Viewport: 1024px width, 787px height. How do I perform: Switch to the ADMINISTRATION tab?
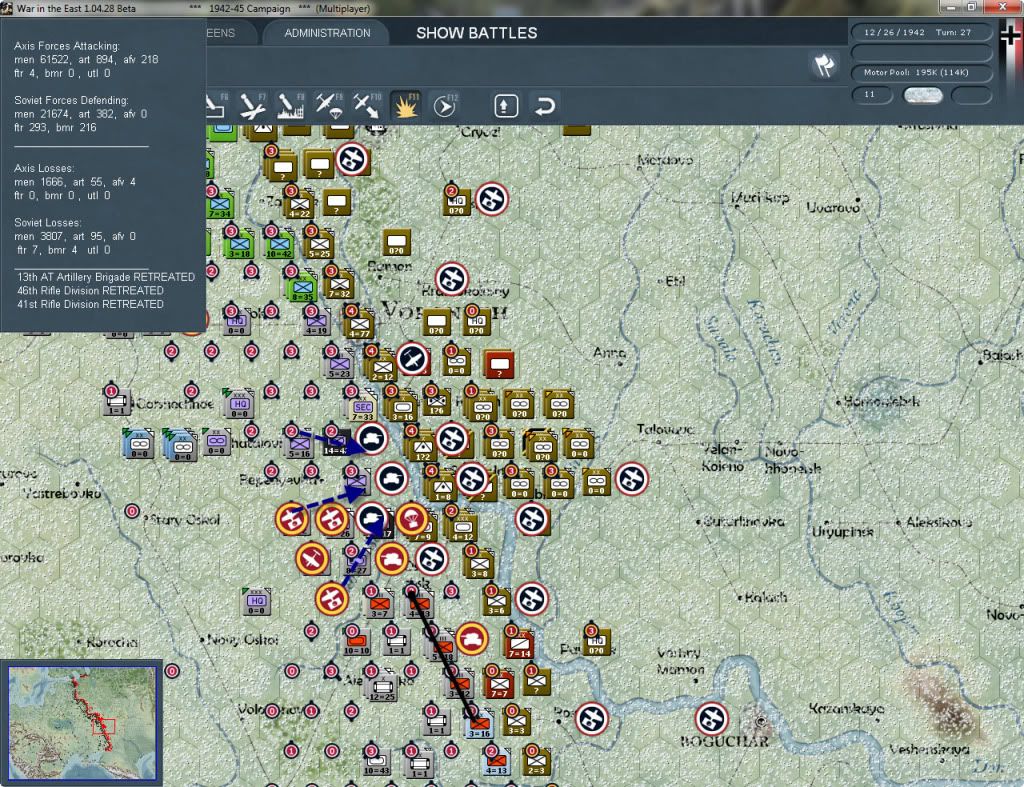coord(327,33)
